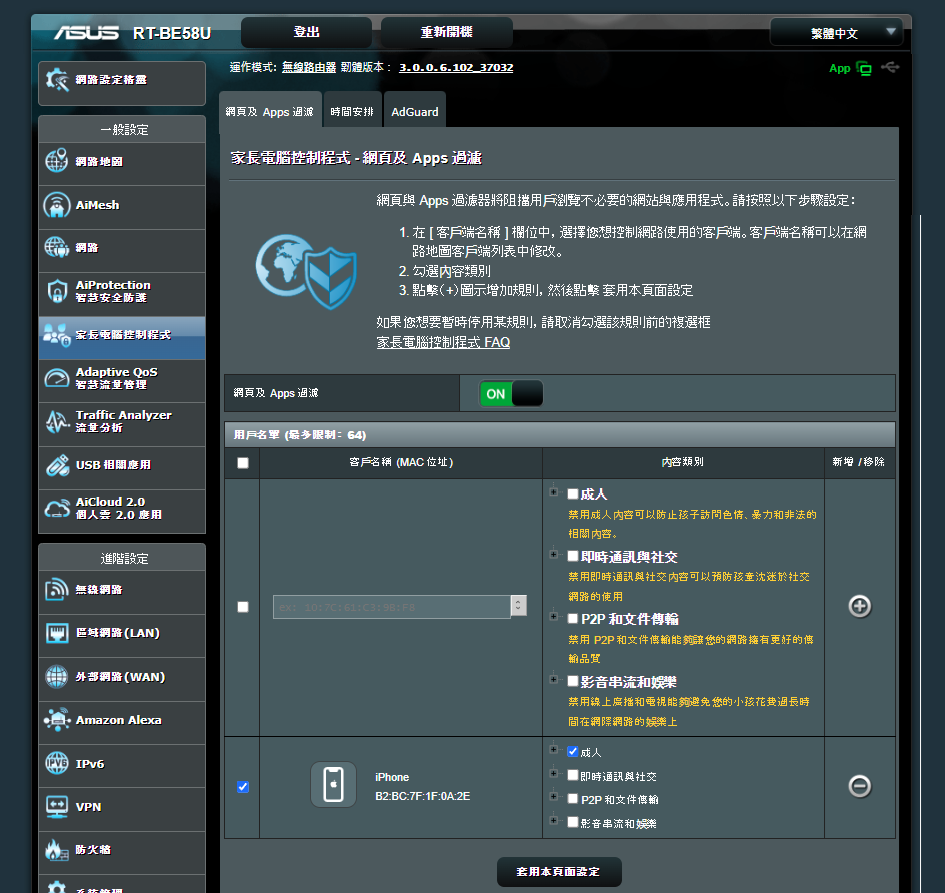Image resolution: width=945 pixels, height=893 pixels.
Task: Click the 無線路由器 operation mode link
Action: tap(309, 67)
